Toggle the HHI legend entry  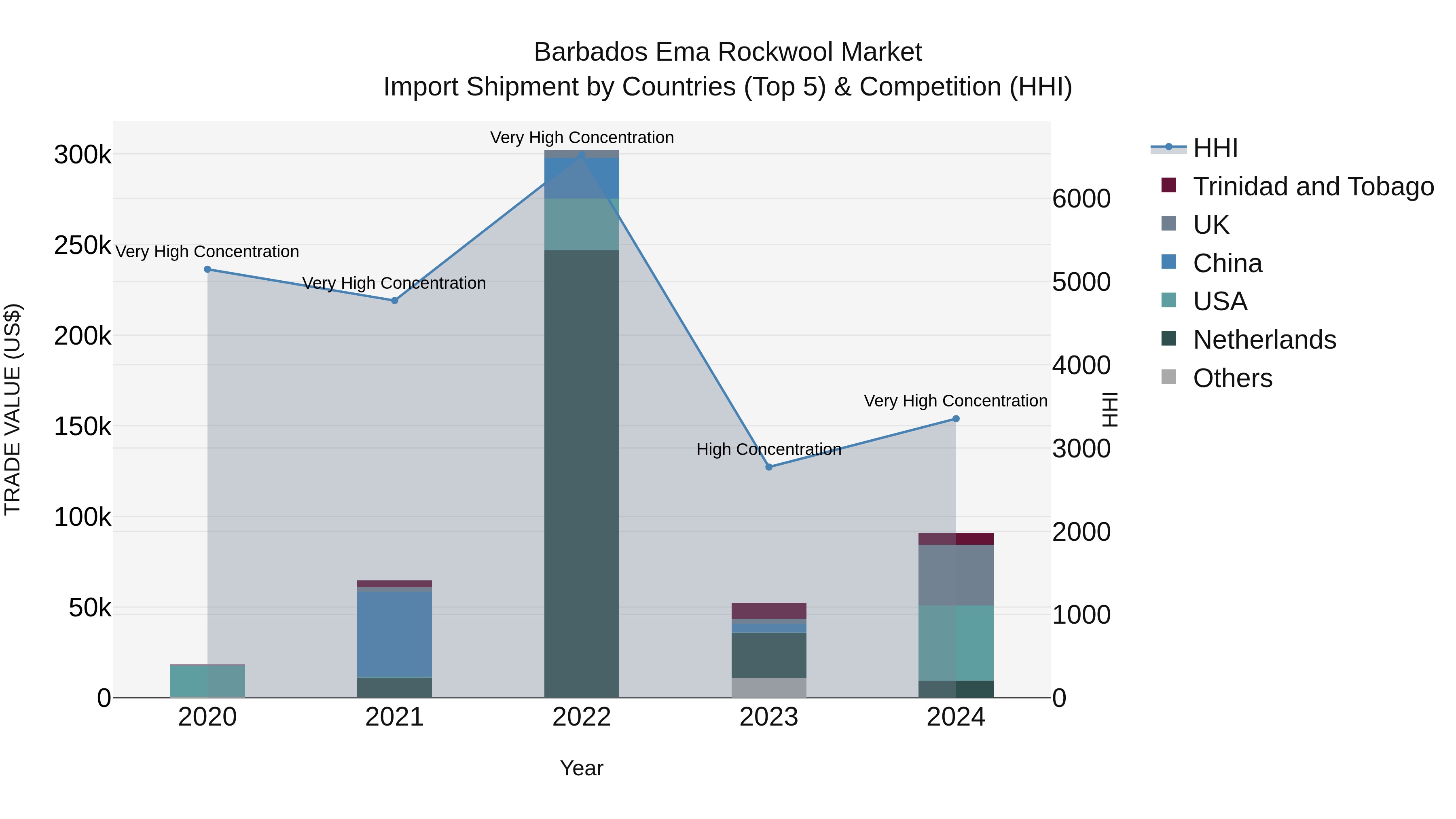(1194, 148)
